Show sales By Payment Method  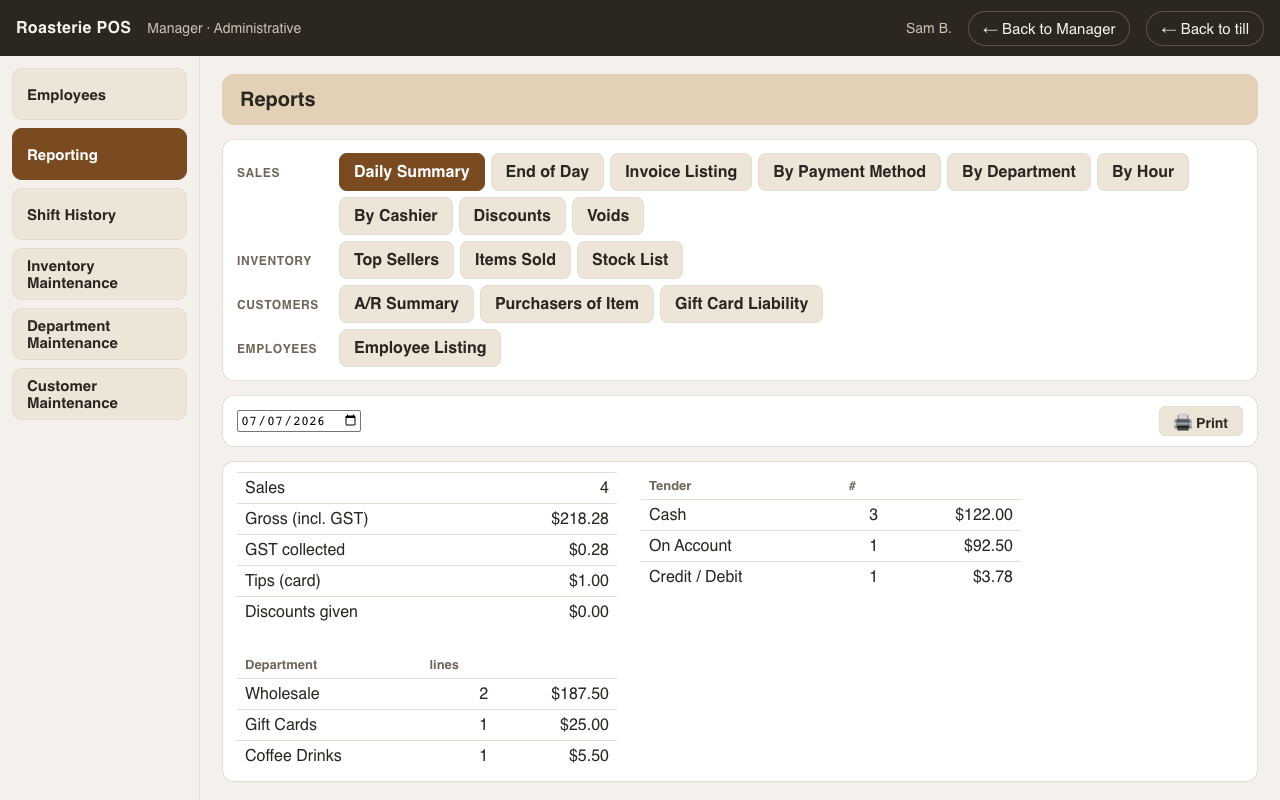coord(849,172)
